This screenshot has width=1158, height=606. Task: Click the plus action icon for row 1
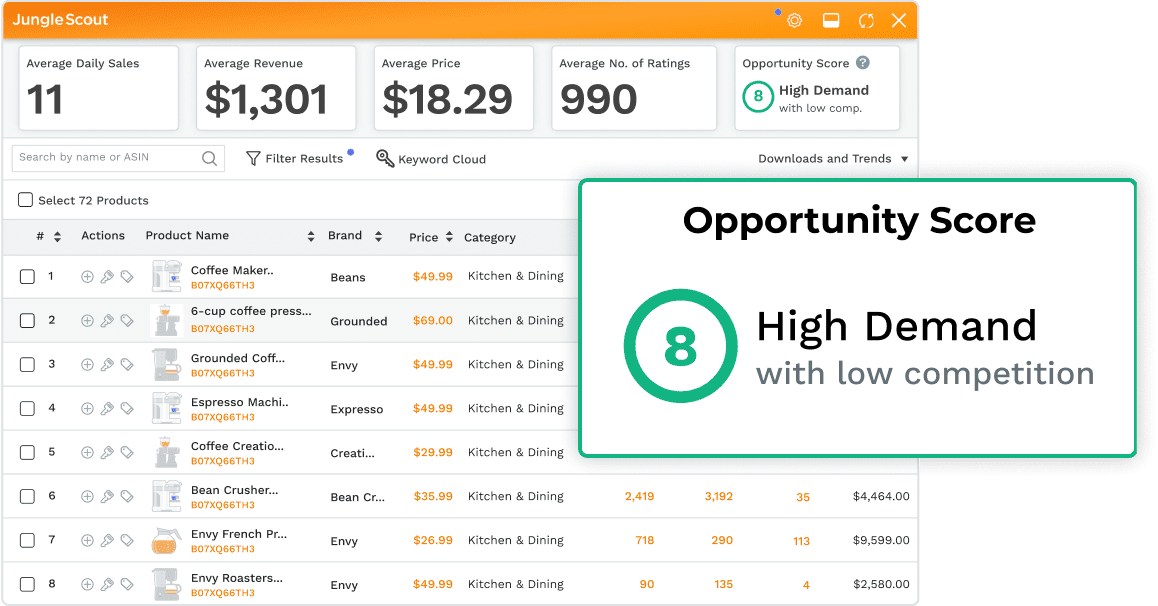[x=87, y=277]
